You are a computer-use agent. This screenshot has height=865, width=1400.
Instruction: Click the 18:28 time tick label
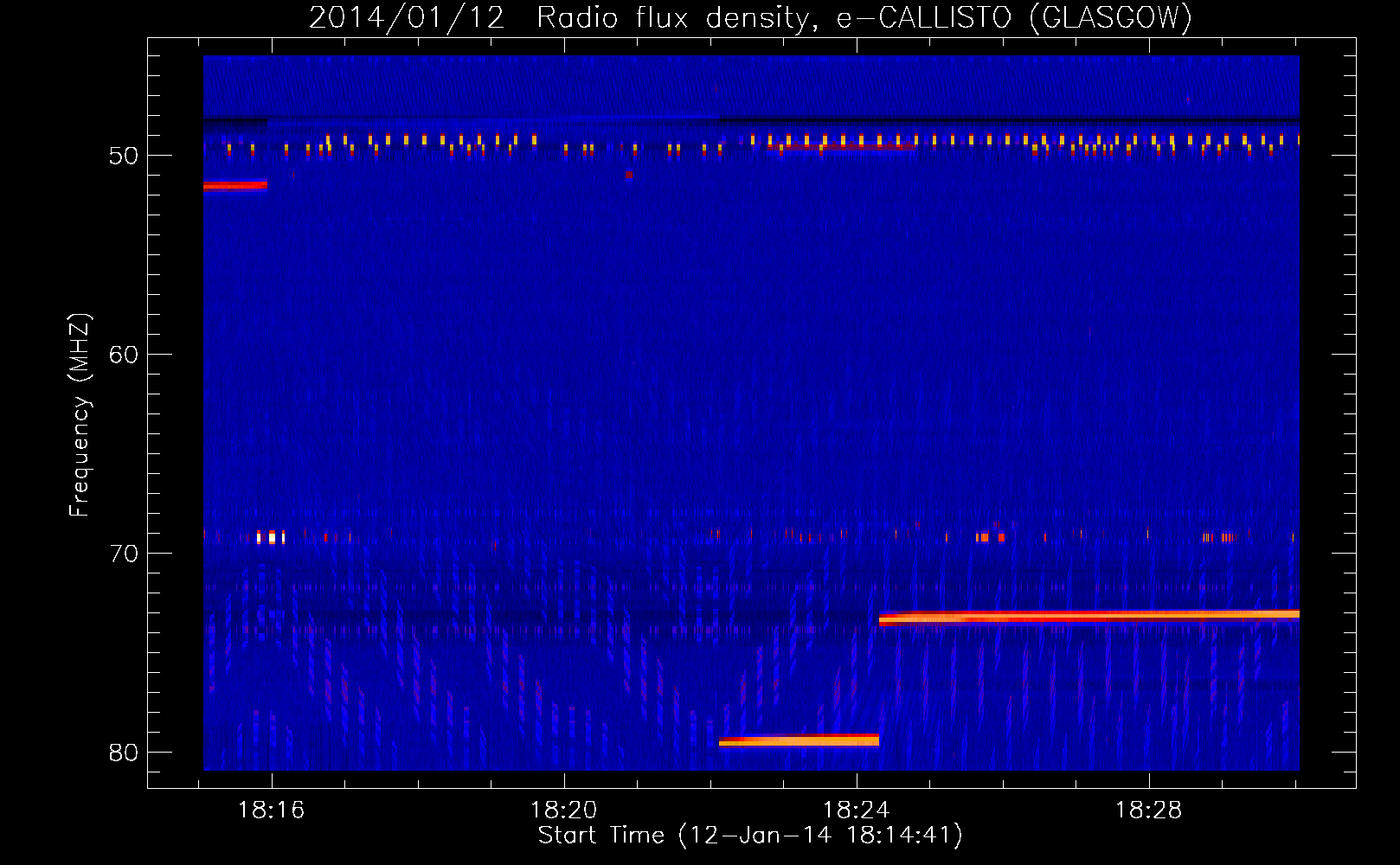pyautogui.click(x=1148, y=811)
